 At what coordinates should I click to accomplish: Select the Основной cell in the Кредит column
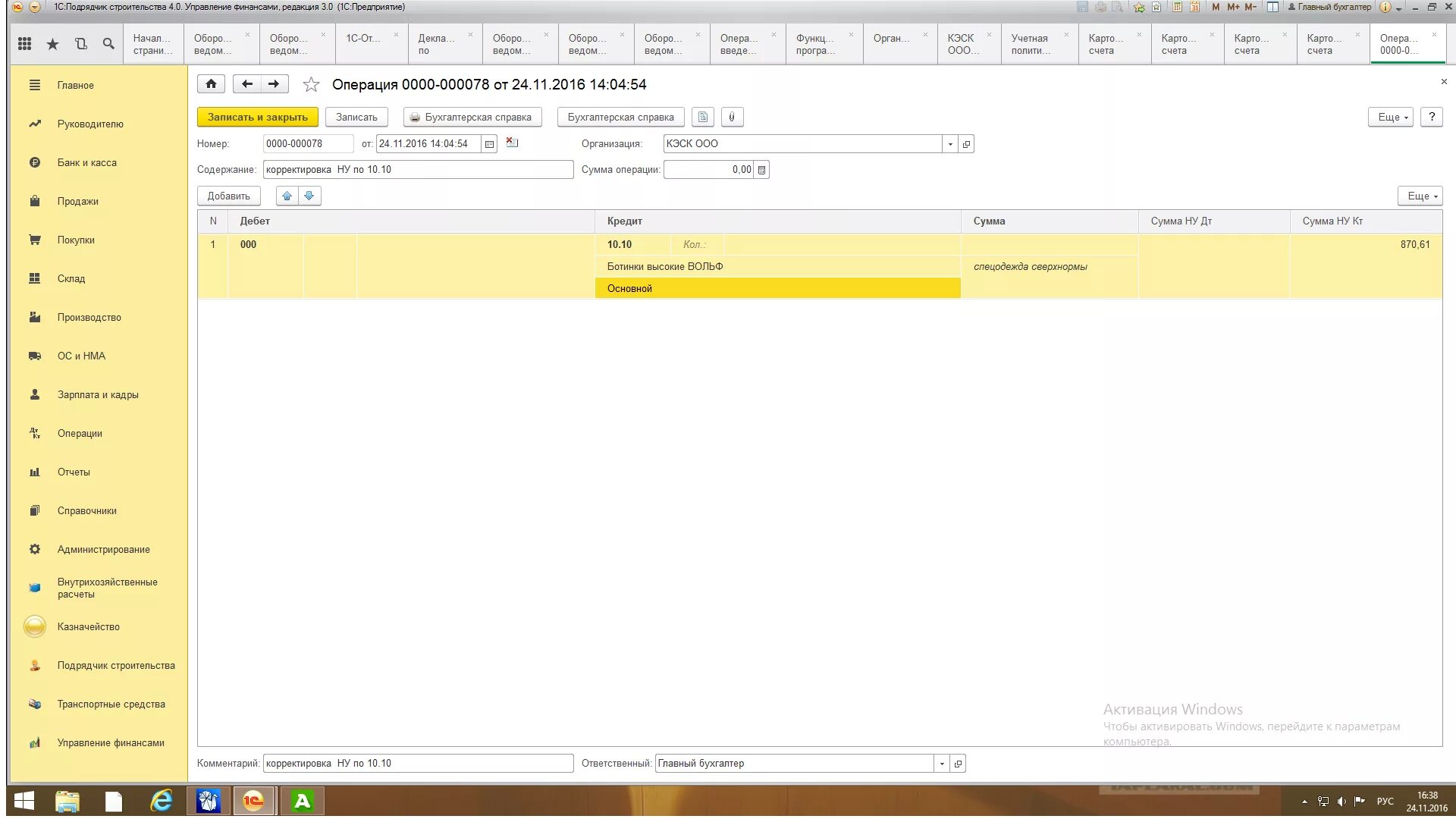[x=777, y=289]
